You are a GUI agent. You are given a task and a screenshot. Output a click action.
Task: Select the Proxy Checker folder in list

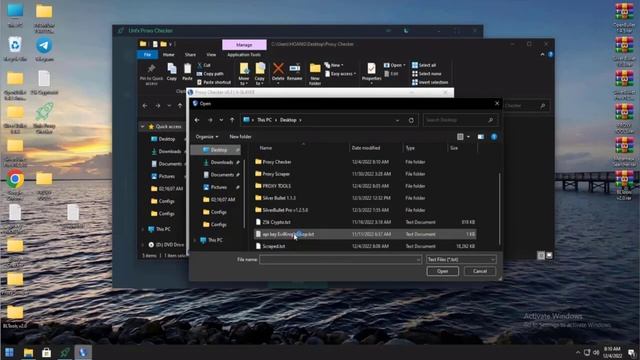(x=364, y=162)
